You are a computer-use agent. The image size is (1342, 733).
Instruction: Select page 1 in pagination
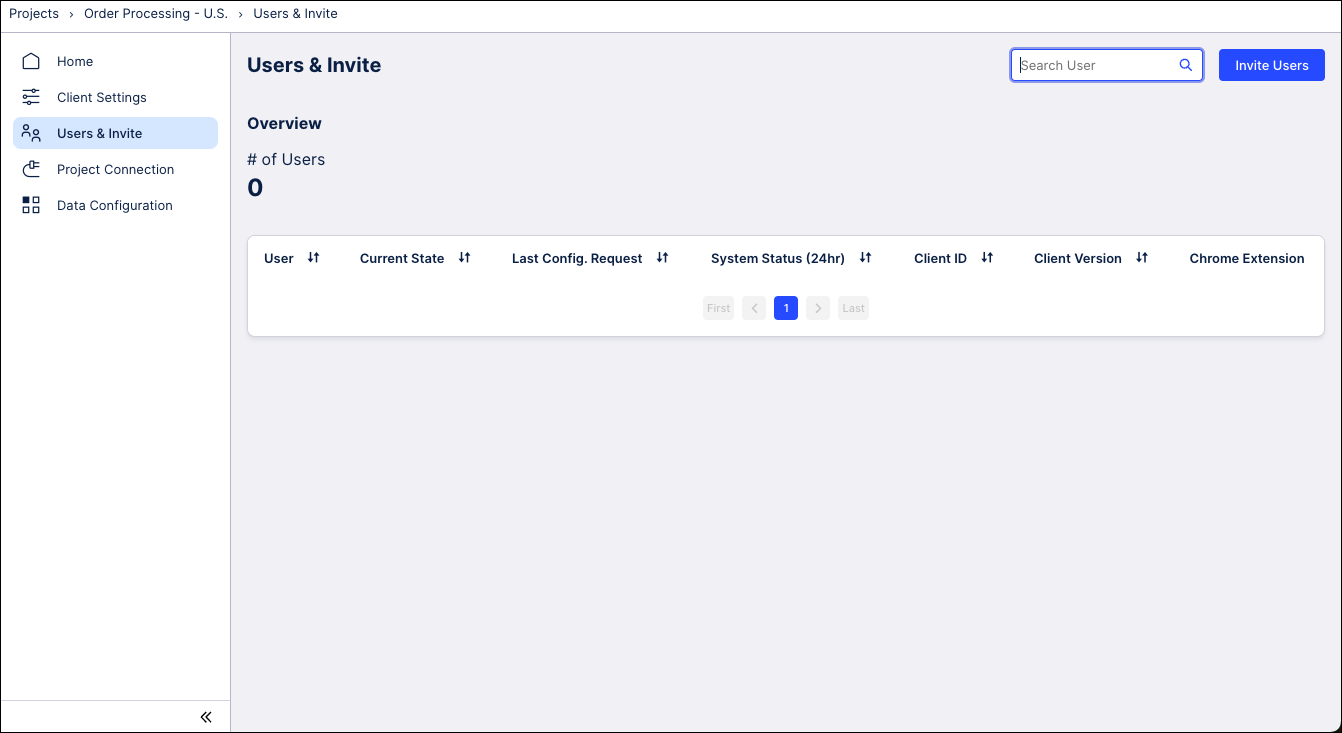tap(786, 308)
